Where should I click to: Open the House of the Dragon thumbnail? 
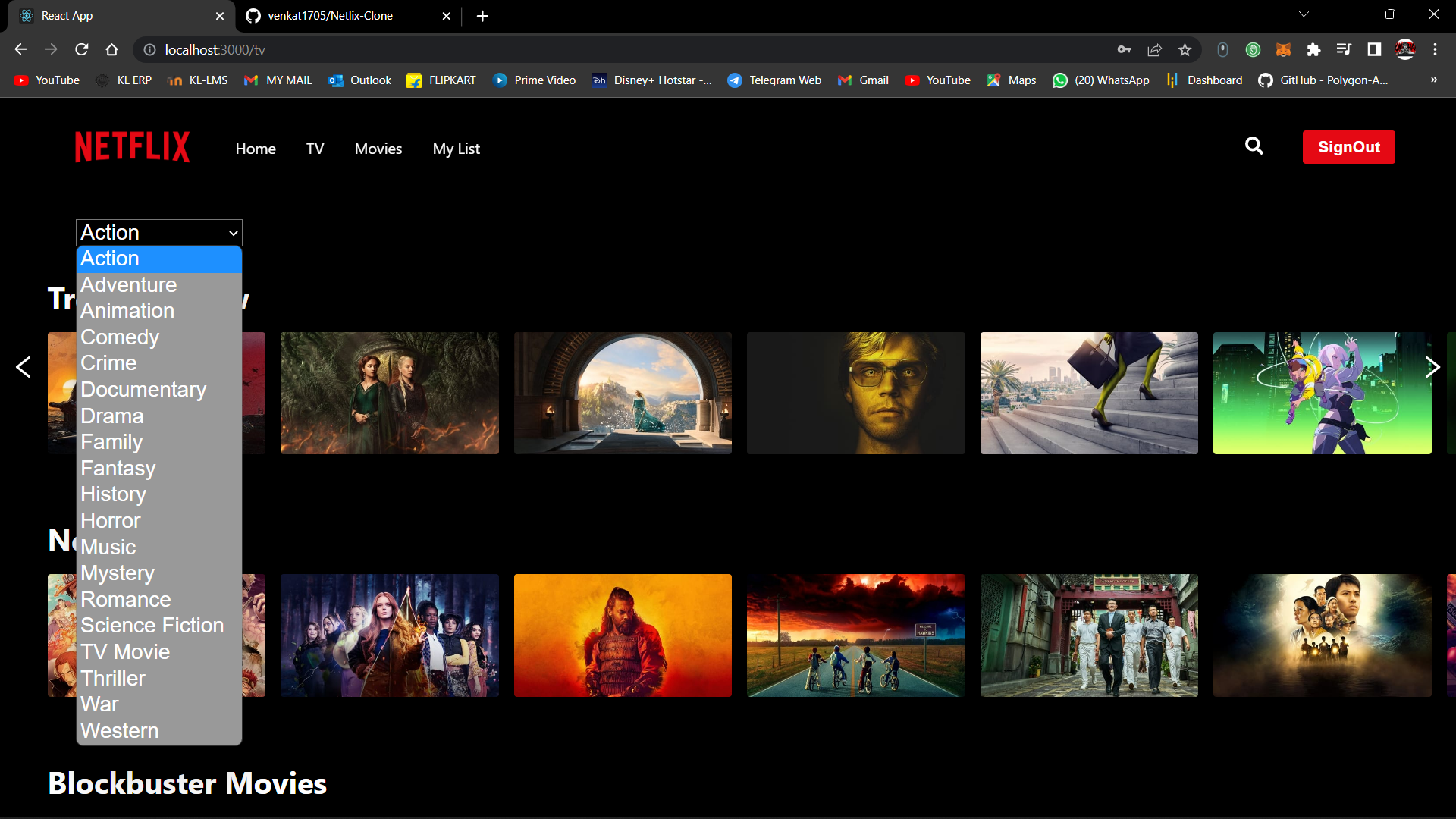pyautogui.click(x=390, y=393)
